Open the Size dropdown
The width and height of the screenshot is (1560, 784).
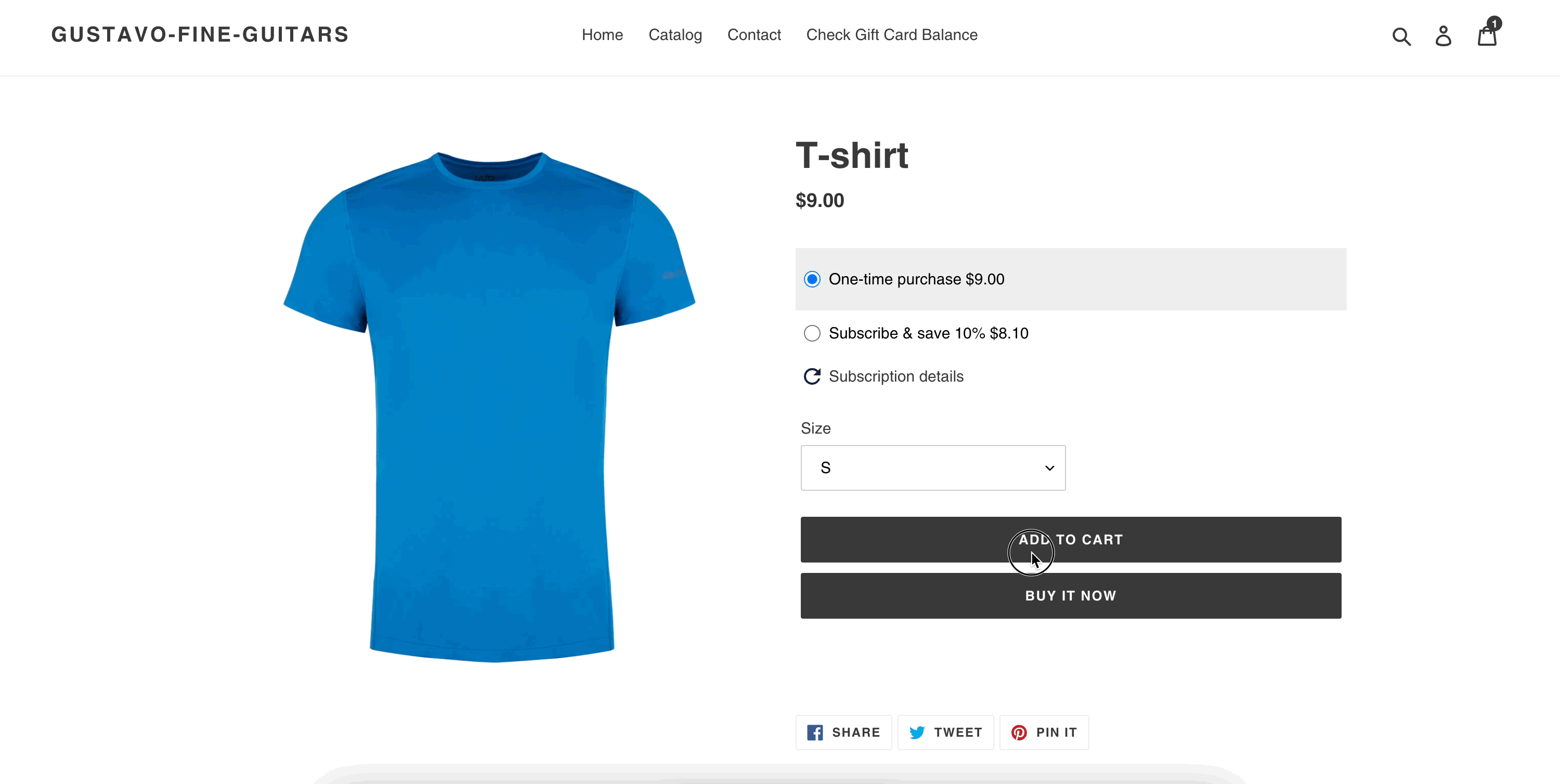coord(932,468)
